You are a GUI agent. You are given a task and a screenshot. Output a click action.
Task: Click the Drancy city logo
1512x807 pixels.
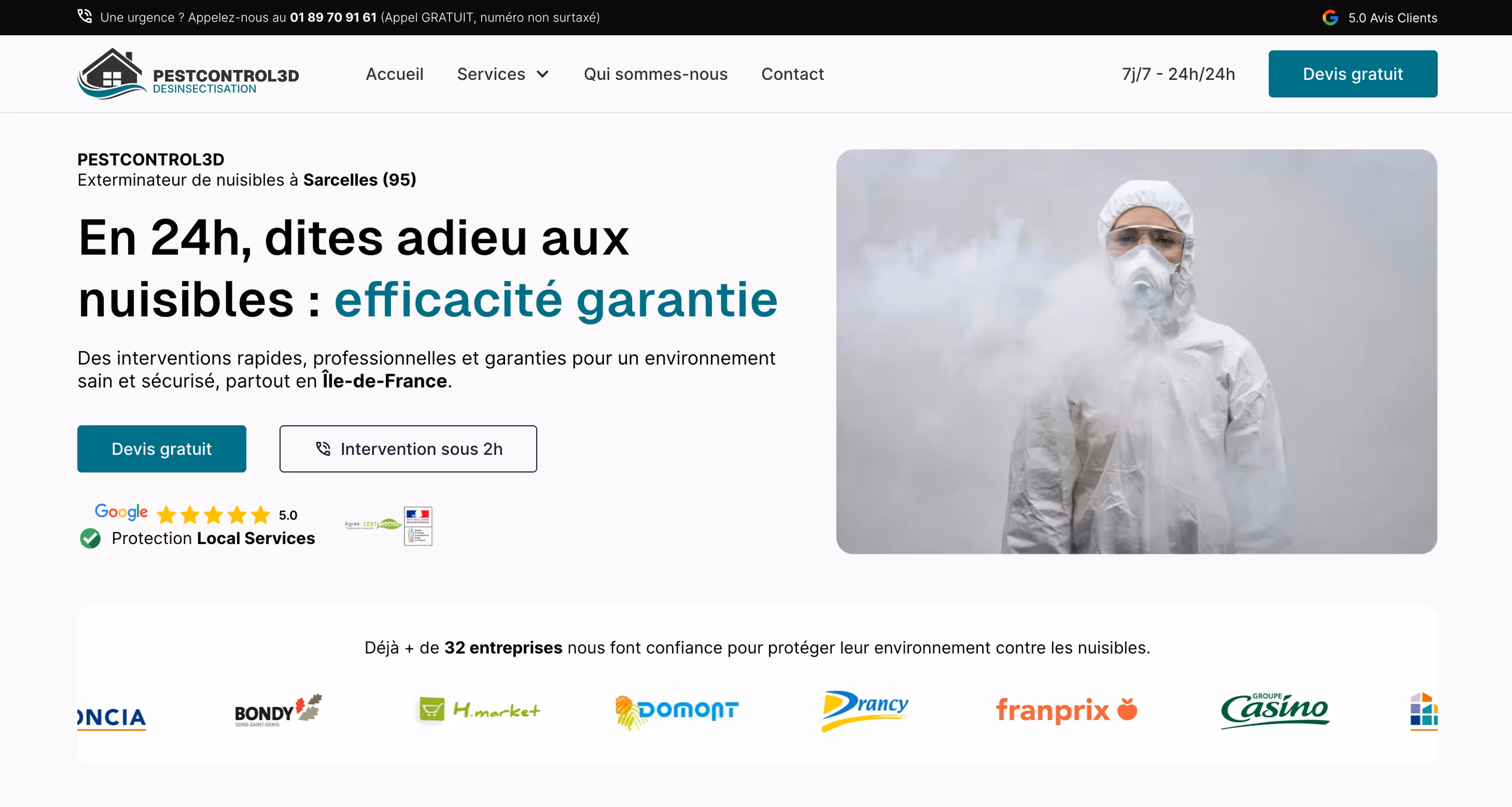(x=865, y=710)
